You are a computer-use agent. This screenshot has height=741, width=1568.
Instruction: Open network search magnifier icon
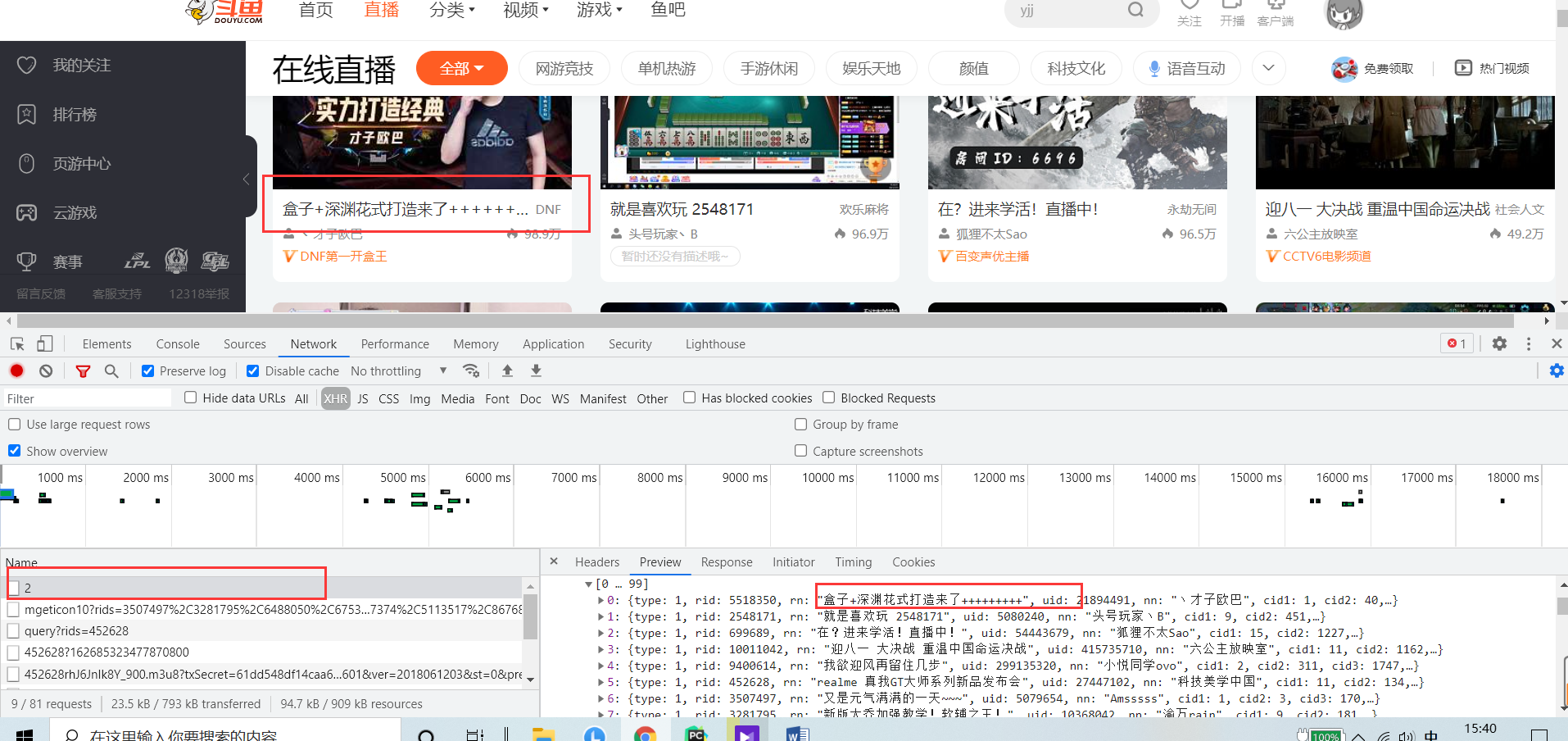(111, 371)
